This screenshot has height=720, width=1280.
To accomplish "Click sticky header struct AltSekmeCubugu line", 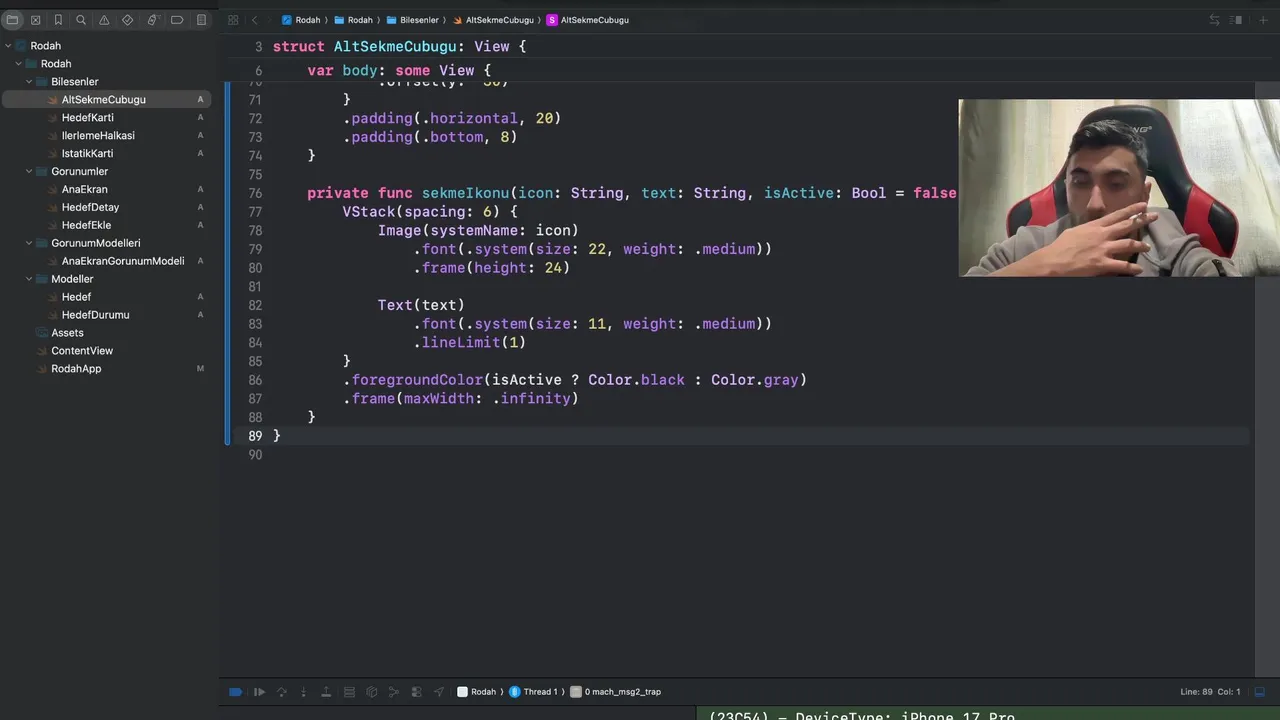I will click(x=399, y=47).
